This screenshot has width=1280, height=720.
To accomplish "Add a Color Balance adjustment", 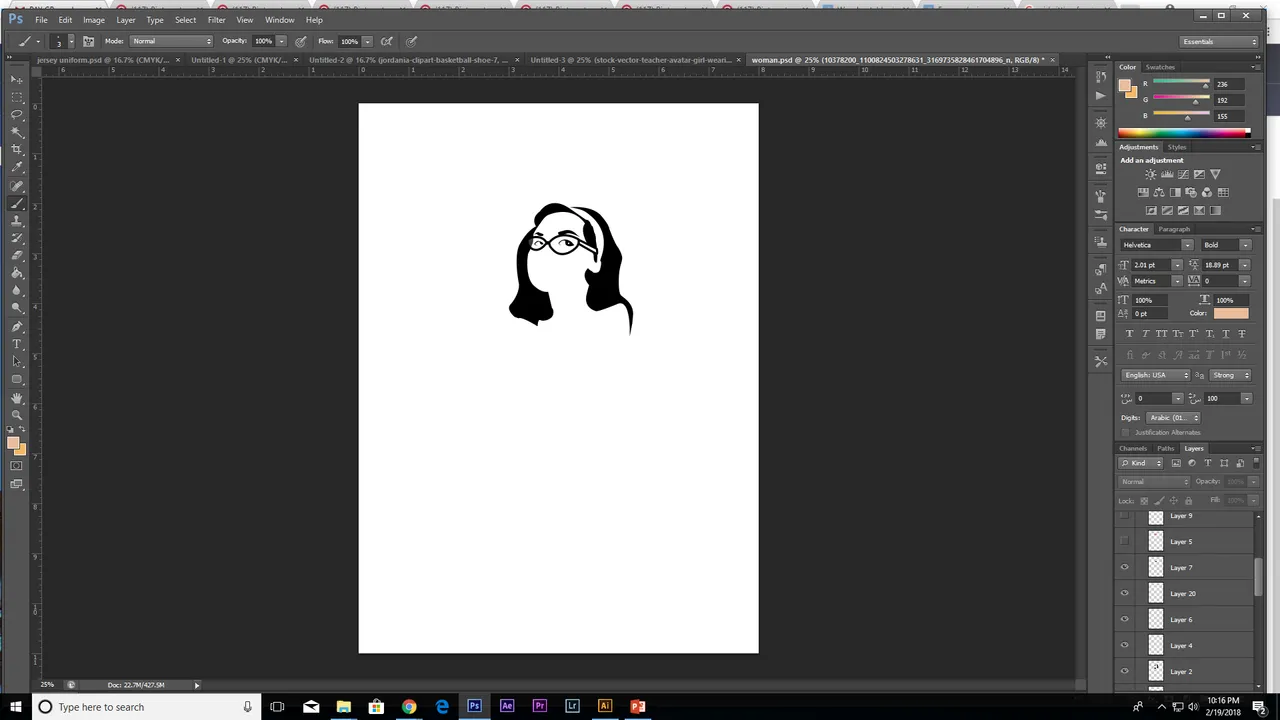I will coord(1159,192).
